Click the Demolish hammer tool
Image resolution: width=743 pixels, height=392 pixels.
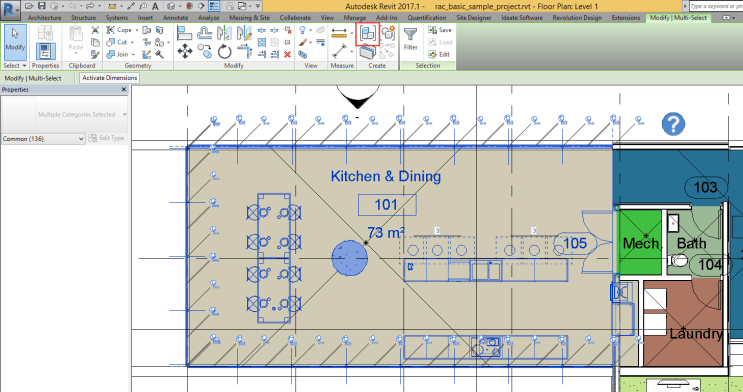click(159, 55)
